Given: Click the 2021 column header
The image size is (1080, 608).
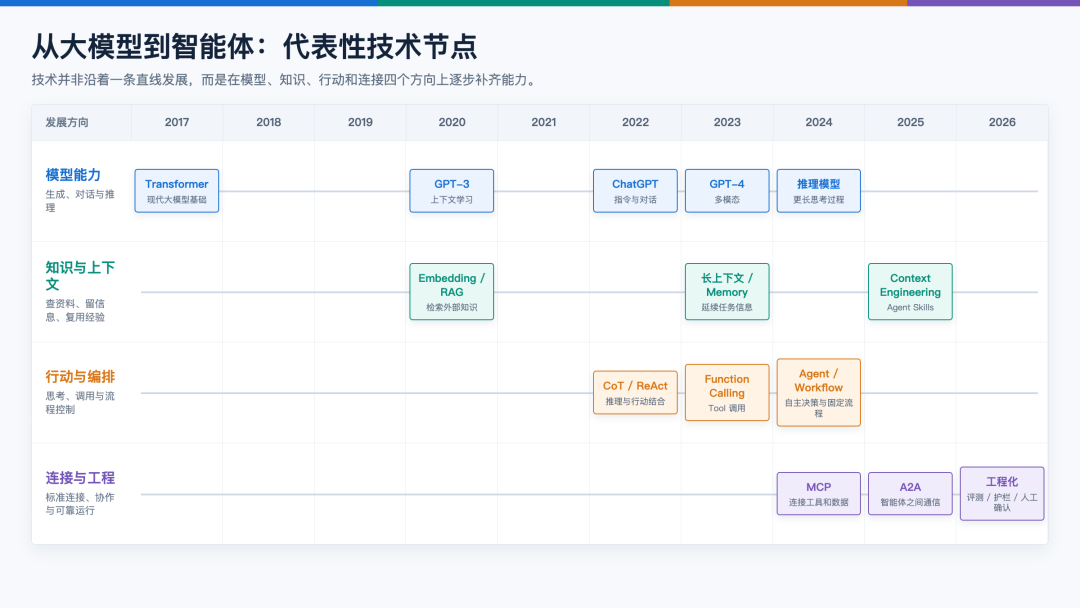Looking at the screenshot, I should pos(543,123).
